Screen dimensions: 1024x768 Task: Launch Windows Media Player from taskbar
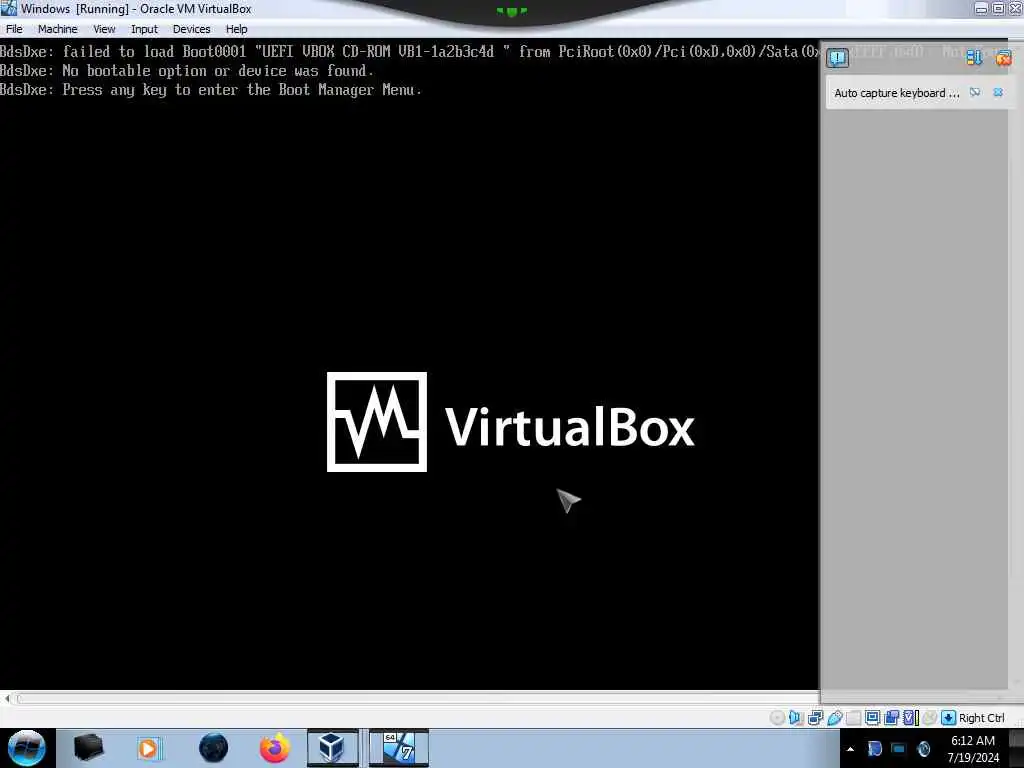(148, 748)
